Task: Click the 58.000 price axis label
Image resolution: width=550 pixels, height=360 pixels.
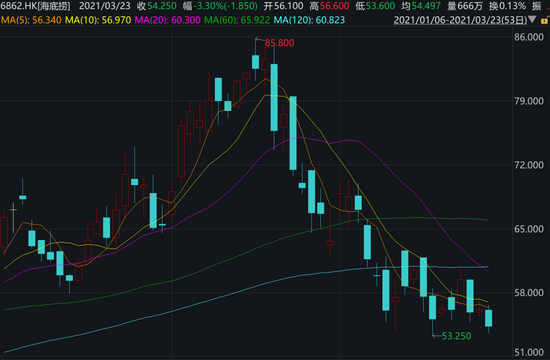Action: [x=529, y=293]
